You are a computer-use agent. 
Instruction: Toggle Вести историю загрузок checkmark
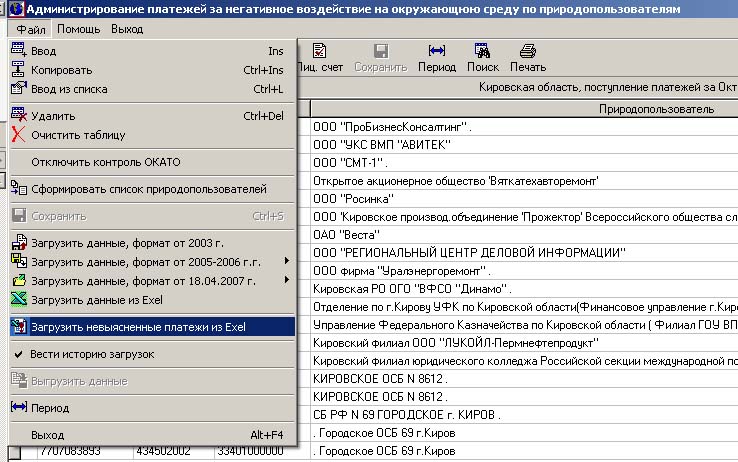[19, 354]
